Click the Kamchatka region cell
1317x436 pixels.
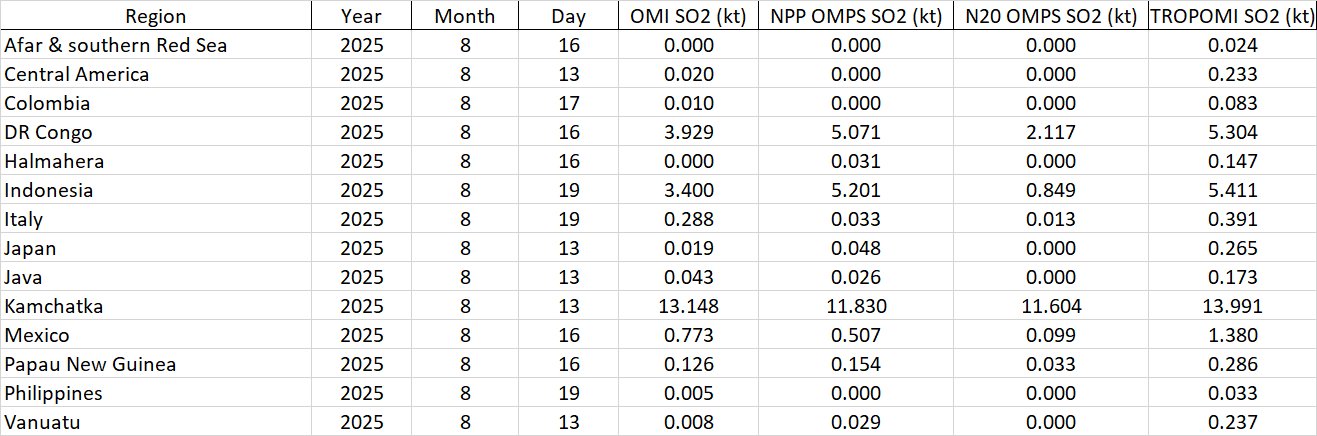(x=54, y=306)
